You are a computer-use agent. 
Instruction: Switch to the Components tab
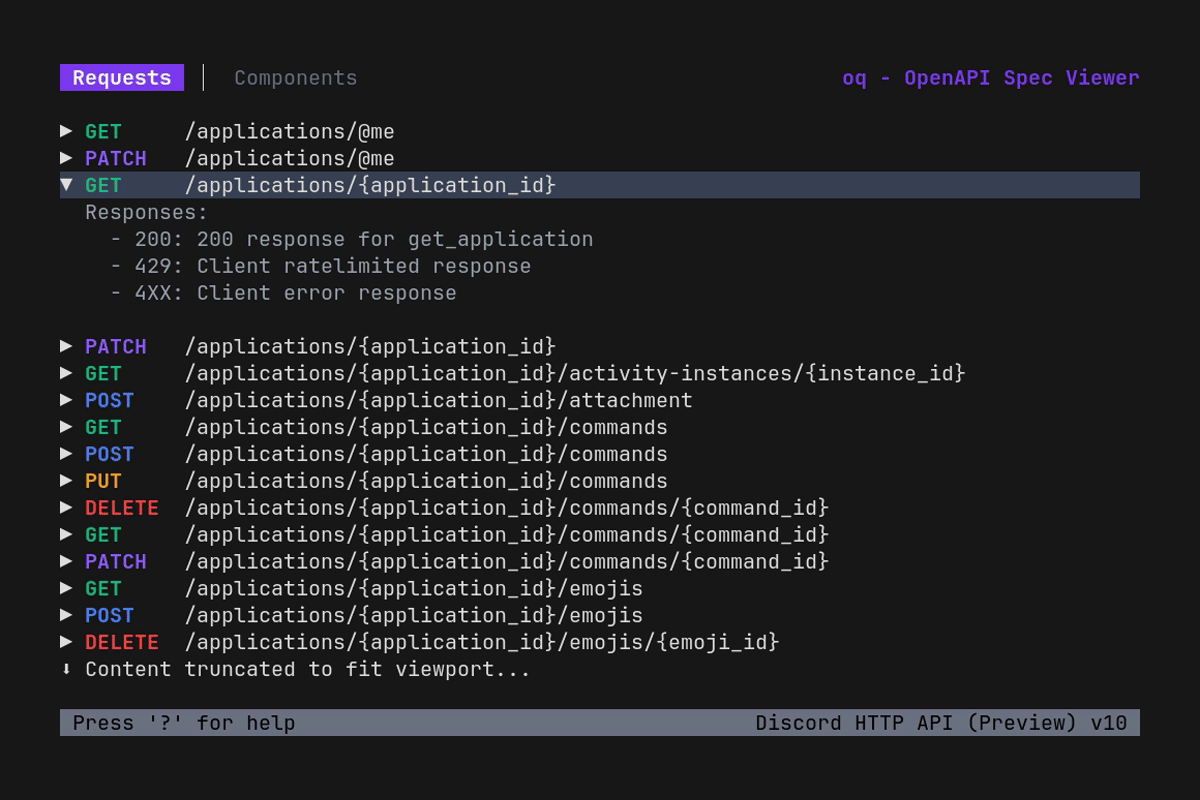[295, 78]
